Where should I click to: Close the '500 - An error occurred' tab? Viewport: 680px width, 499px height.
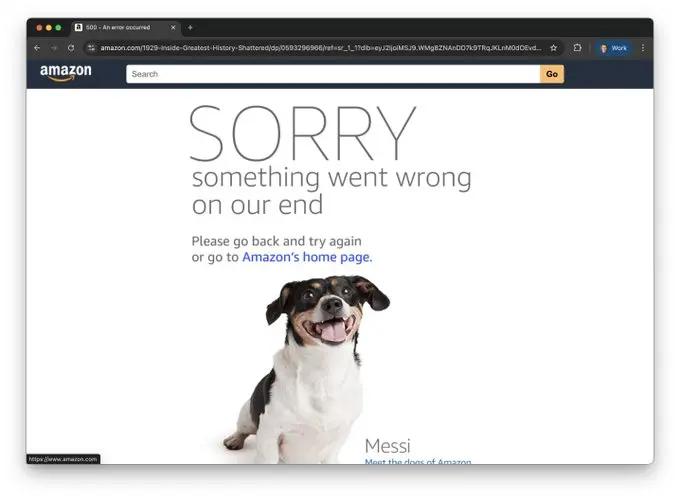click(x=173, y=27)
